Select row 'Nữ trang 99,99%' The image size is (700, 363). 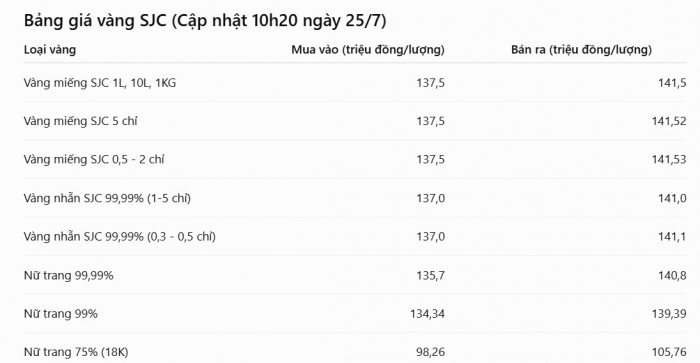pos(355,275)
